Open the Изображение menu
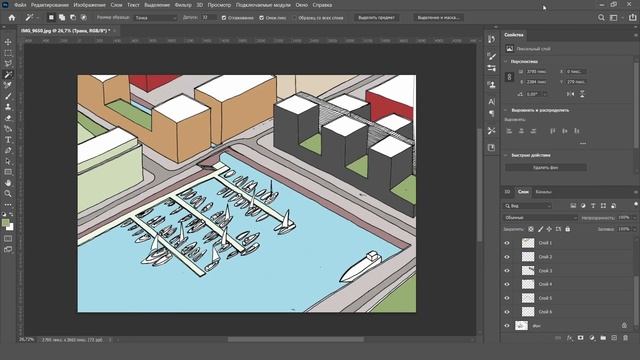 coord(89,5)
